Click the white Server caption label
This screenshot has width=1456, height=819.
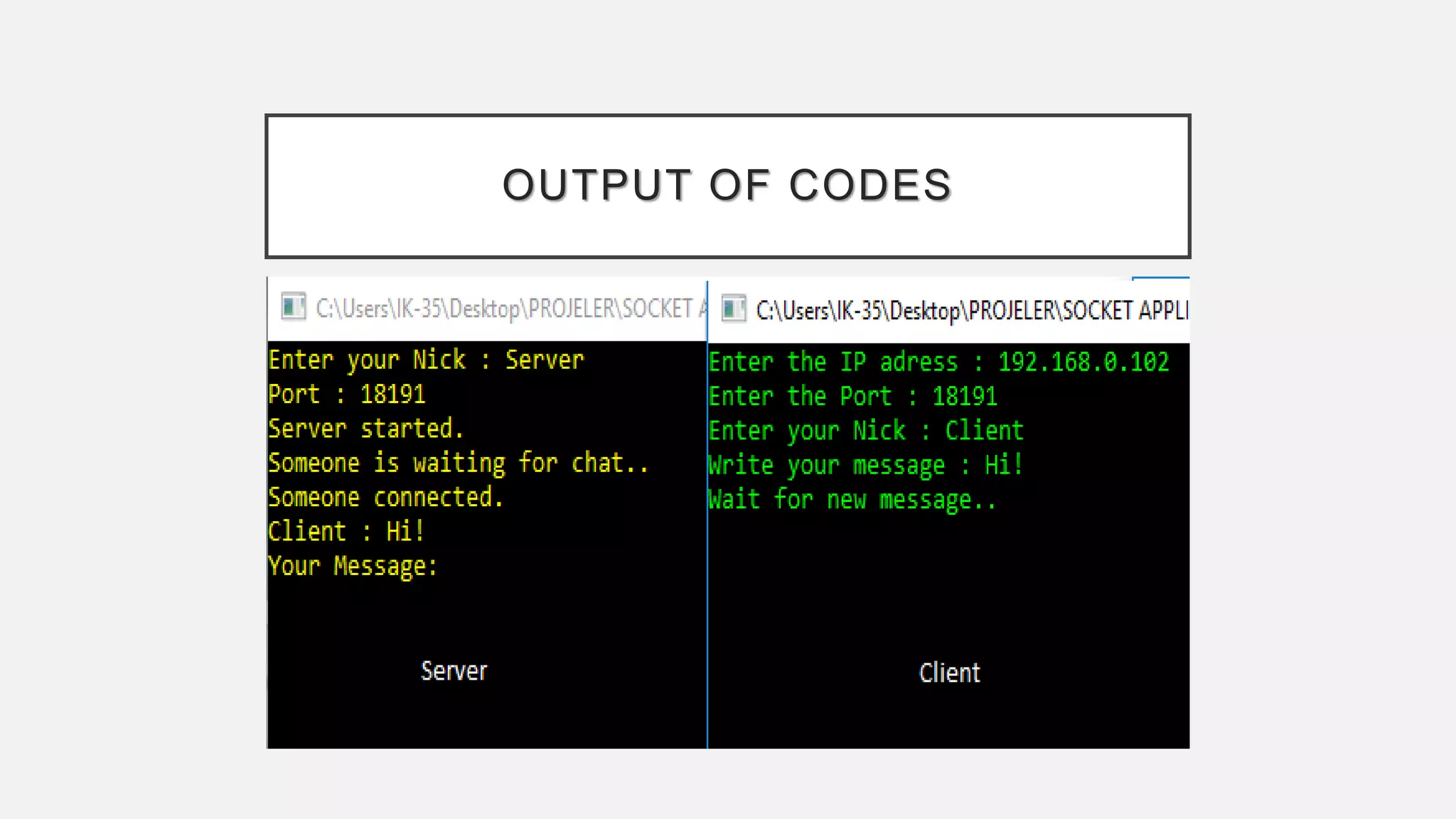[x=454, y=671]
